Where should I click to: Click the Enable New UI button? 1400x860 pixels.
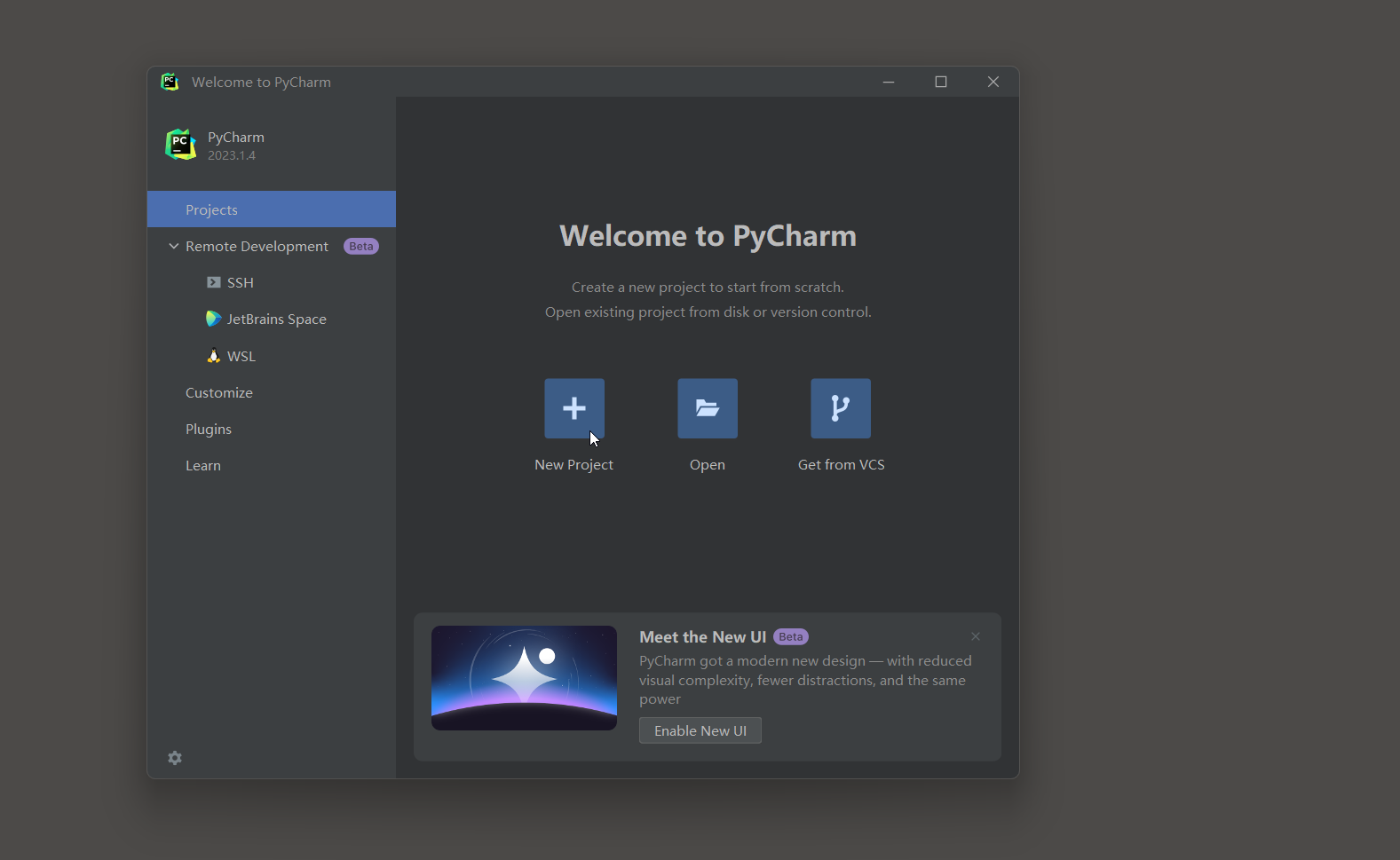click(700, 730)
